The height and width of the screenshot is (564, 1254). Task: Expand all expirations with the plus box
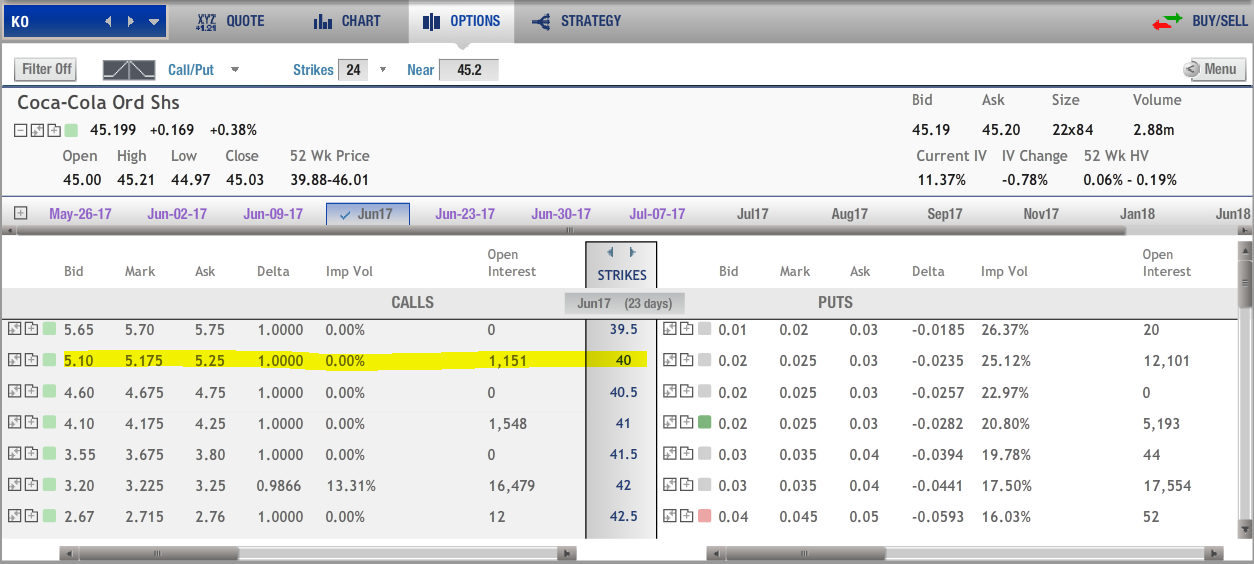[x=20, y=213]
